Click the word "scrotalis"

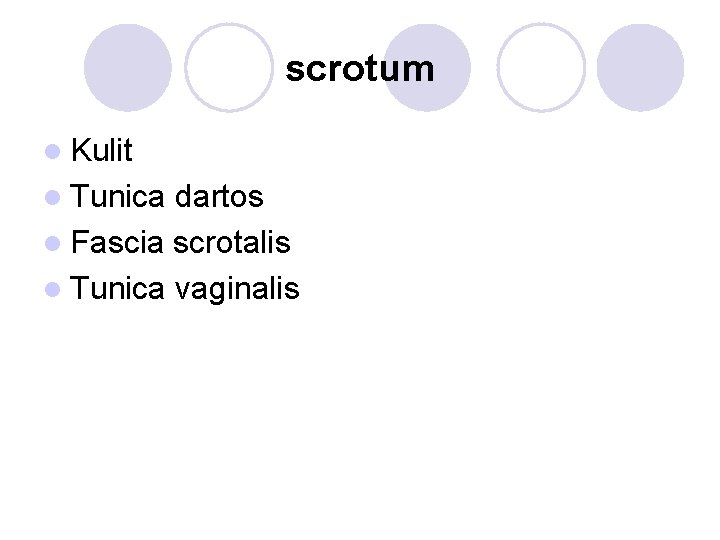click(232, 242)
